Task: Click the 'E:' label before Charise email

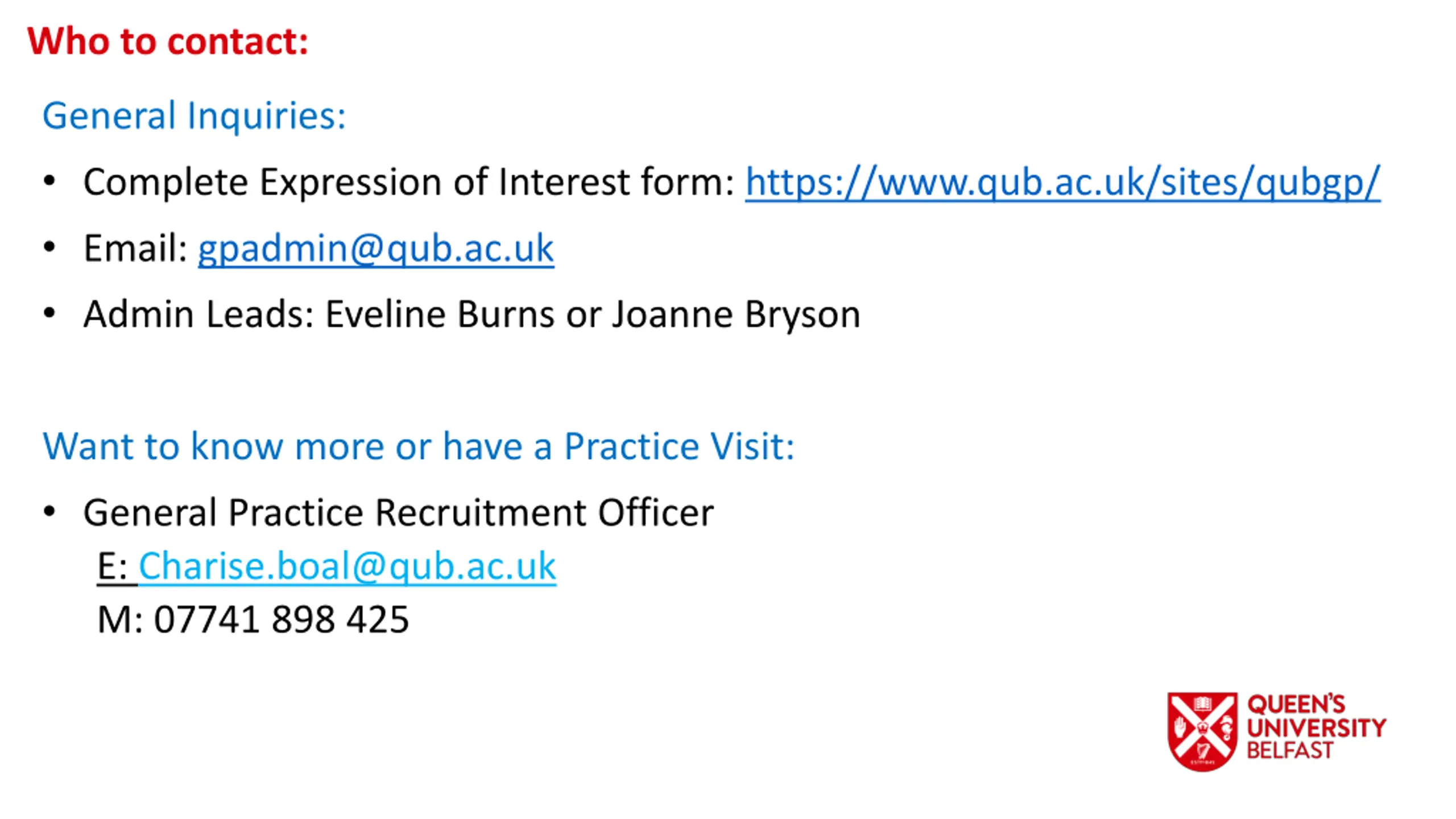Action: point(112,566)
